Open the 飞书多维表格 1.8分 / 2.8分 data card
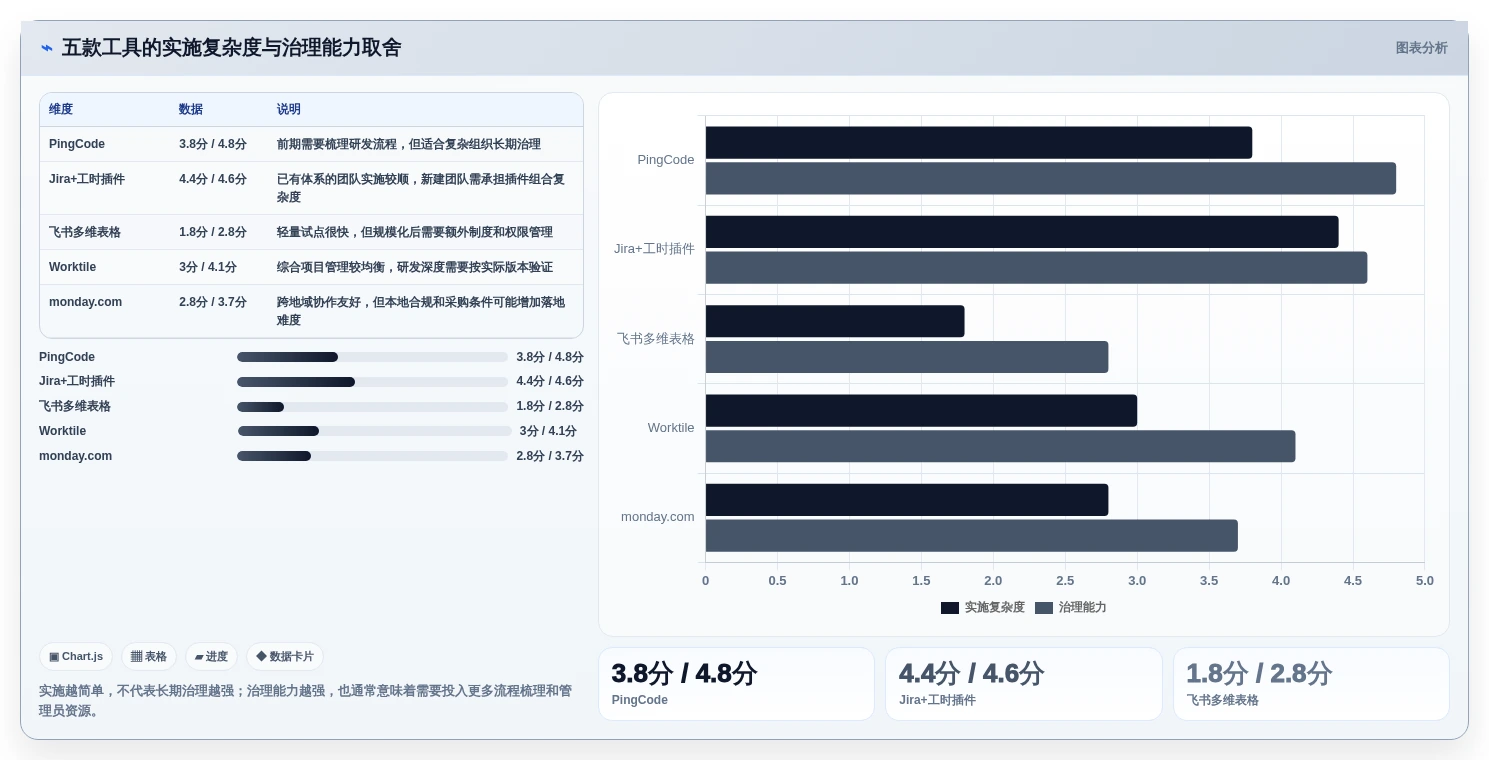1489x760 pixels. pos(1311,684)
